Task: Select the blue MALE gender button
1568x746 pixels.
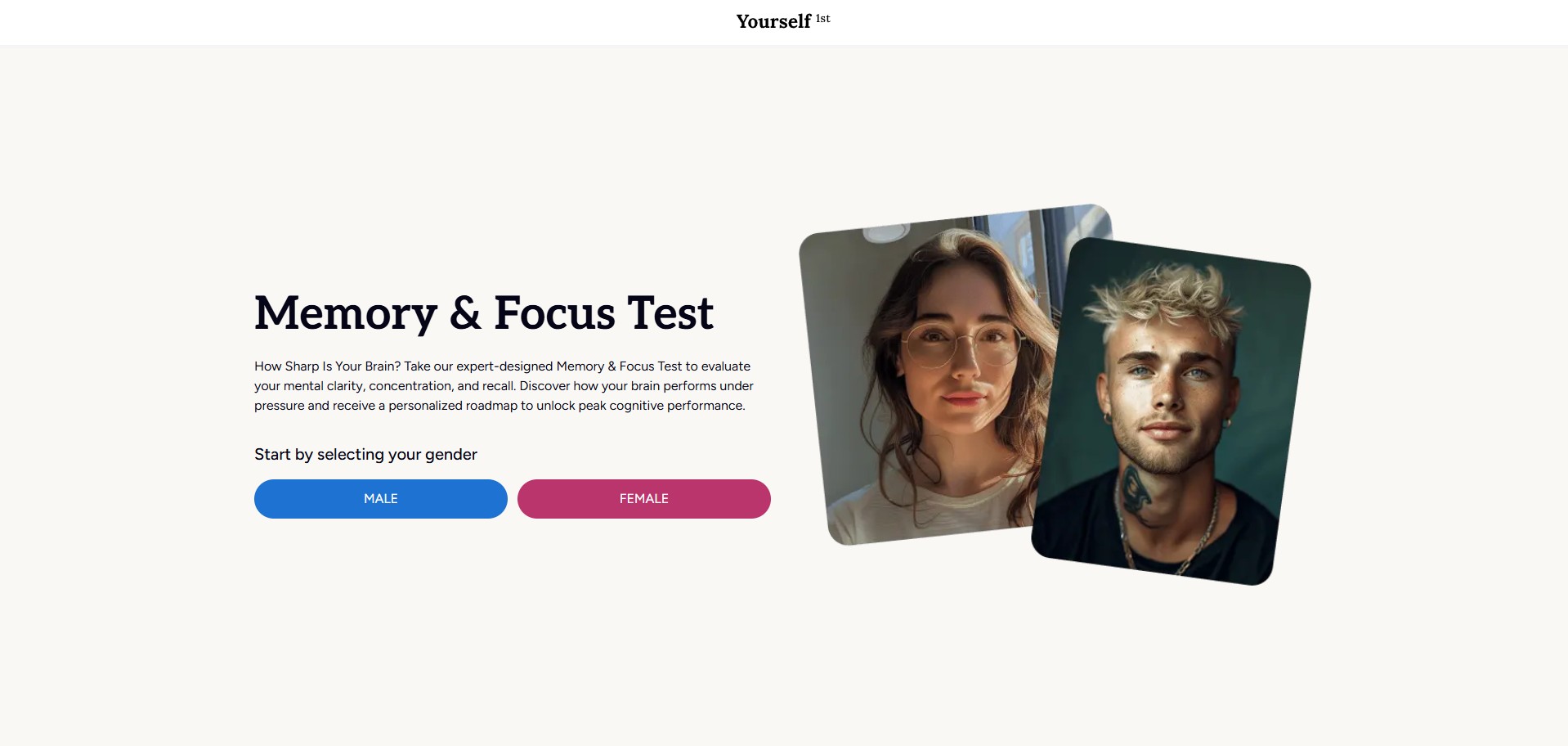Action: 380,499
